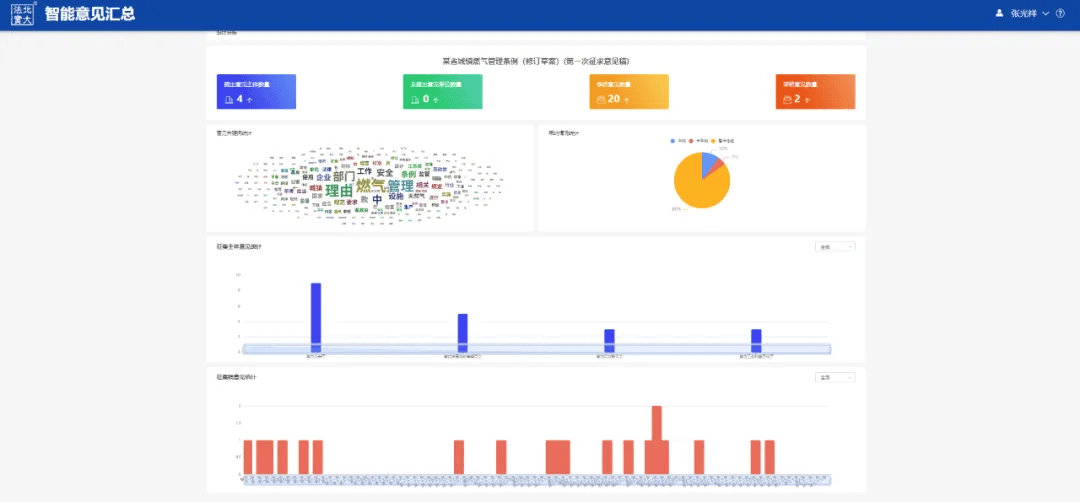The width and height of the screenshot is (1080, 502).
Task: Toggle the blue pie chart legend item
Action: (674, 141)
